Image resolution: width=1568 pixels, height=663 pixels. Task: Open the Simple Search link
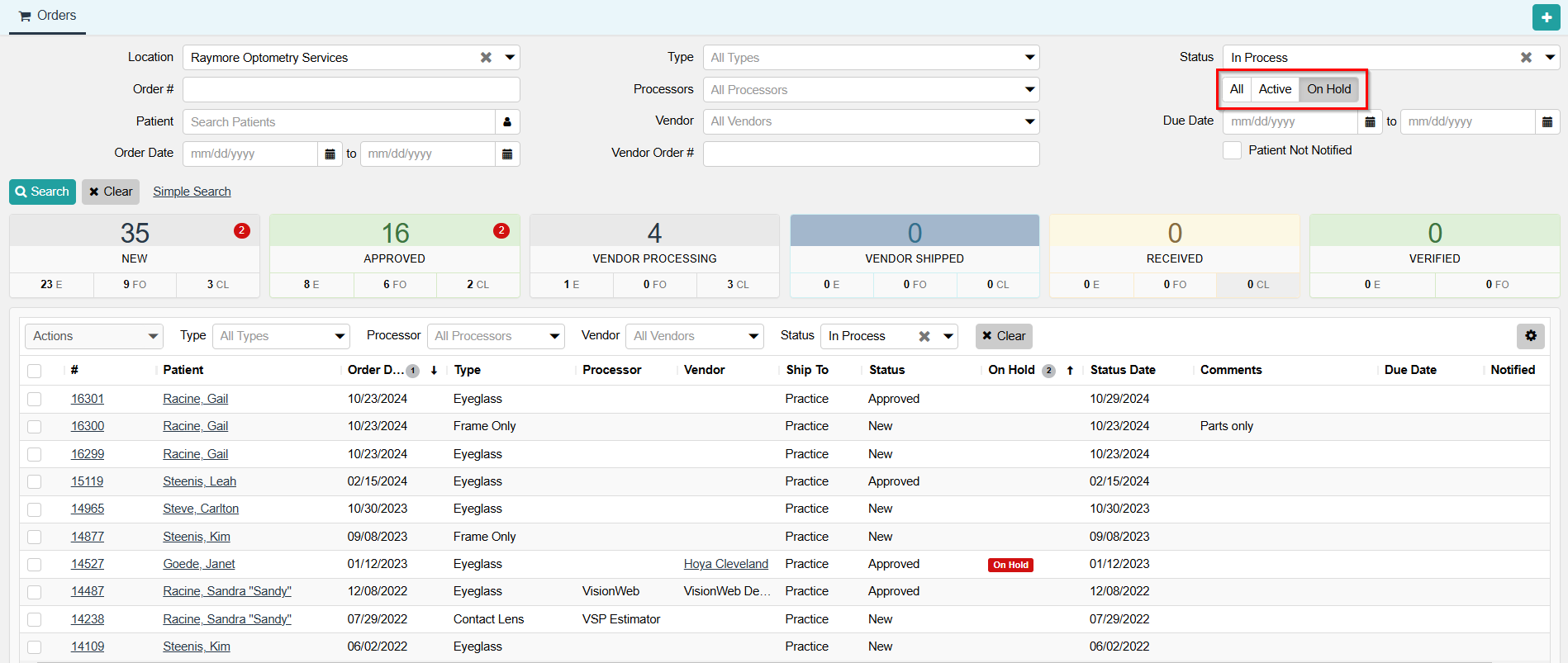(192, 192)
